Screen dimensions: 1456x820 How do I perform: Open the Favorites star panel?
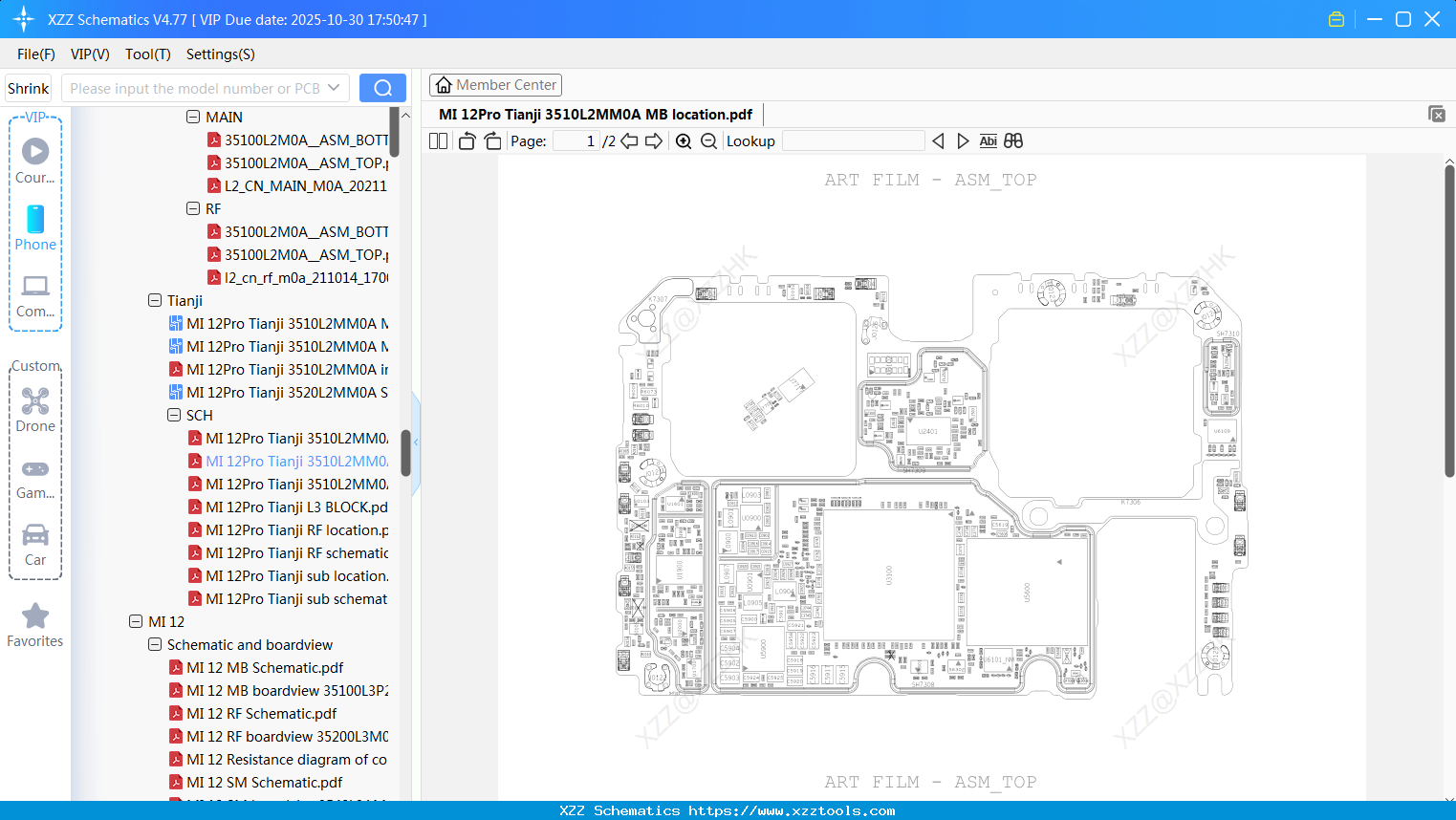coord(35,626)
